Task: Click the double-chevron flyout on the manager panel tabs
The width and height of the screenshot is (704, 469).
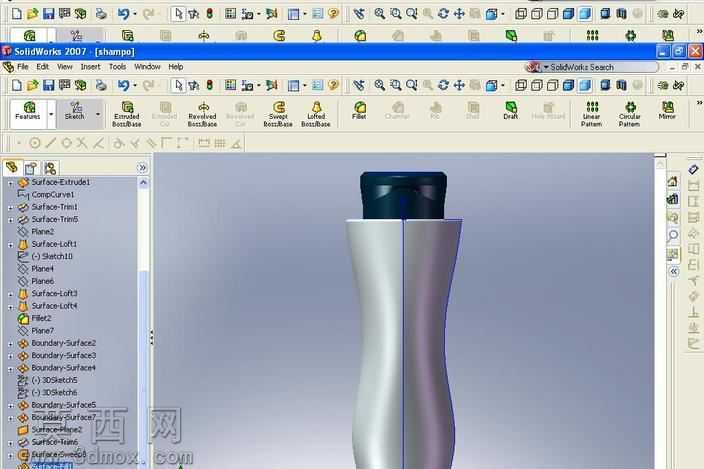Action: coord(142,168)
